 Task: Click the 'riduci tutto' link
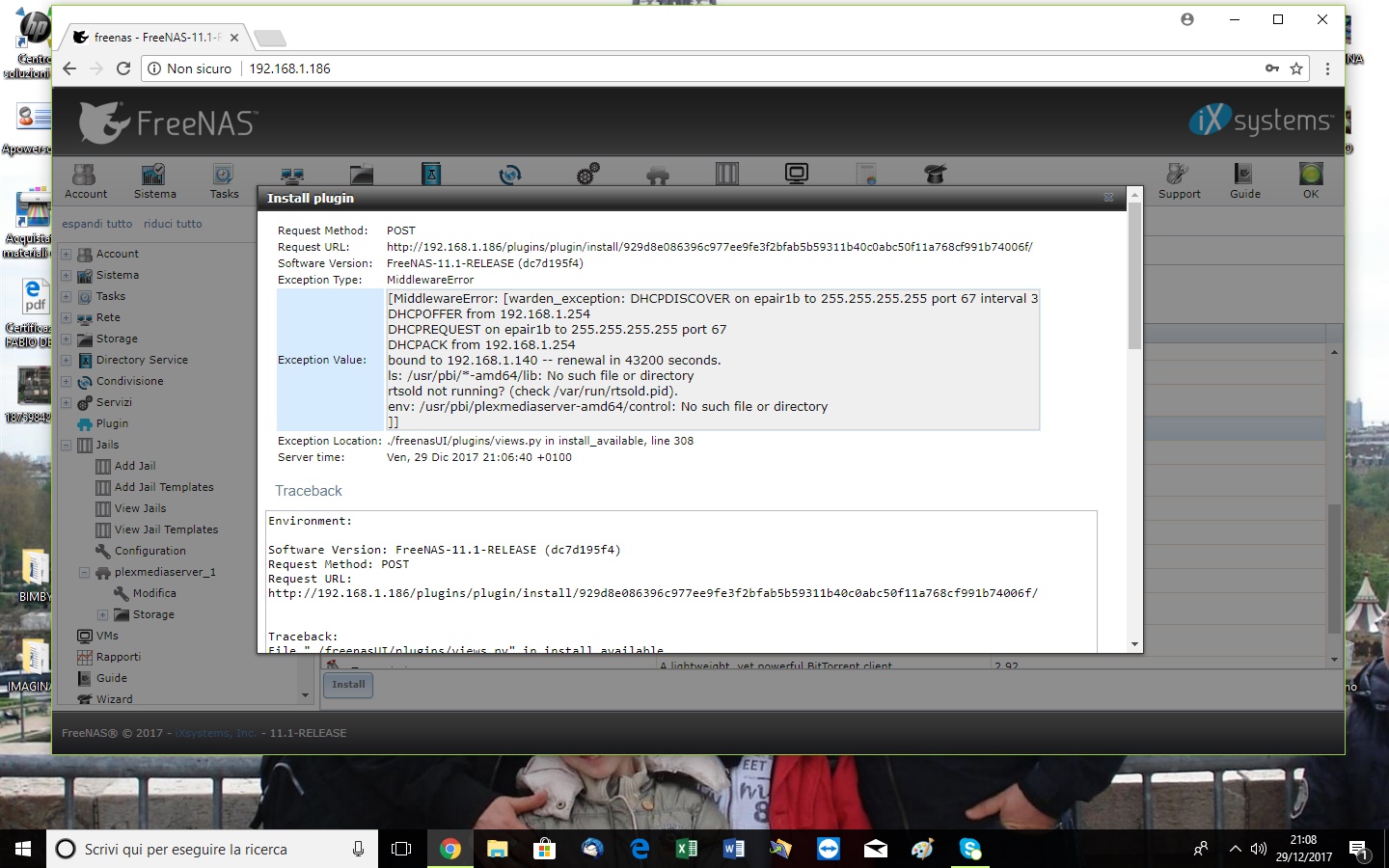pos(173,224)
